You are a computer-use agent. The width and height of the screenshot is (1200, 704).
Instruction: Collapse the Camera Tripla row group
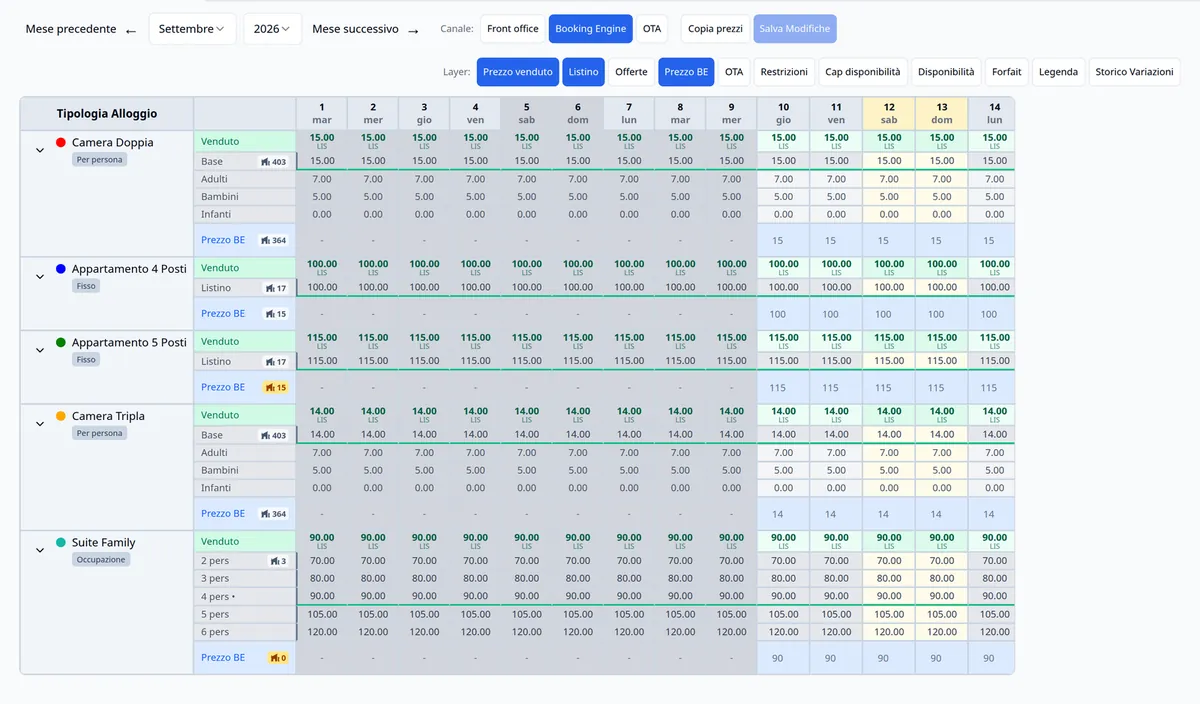tap(40, 424)
